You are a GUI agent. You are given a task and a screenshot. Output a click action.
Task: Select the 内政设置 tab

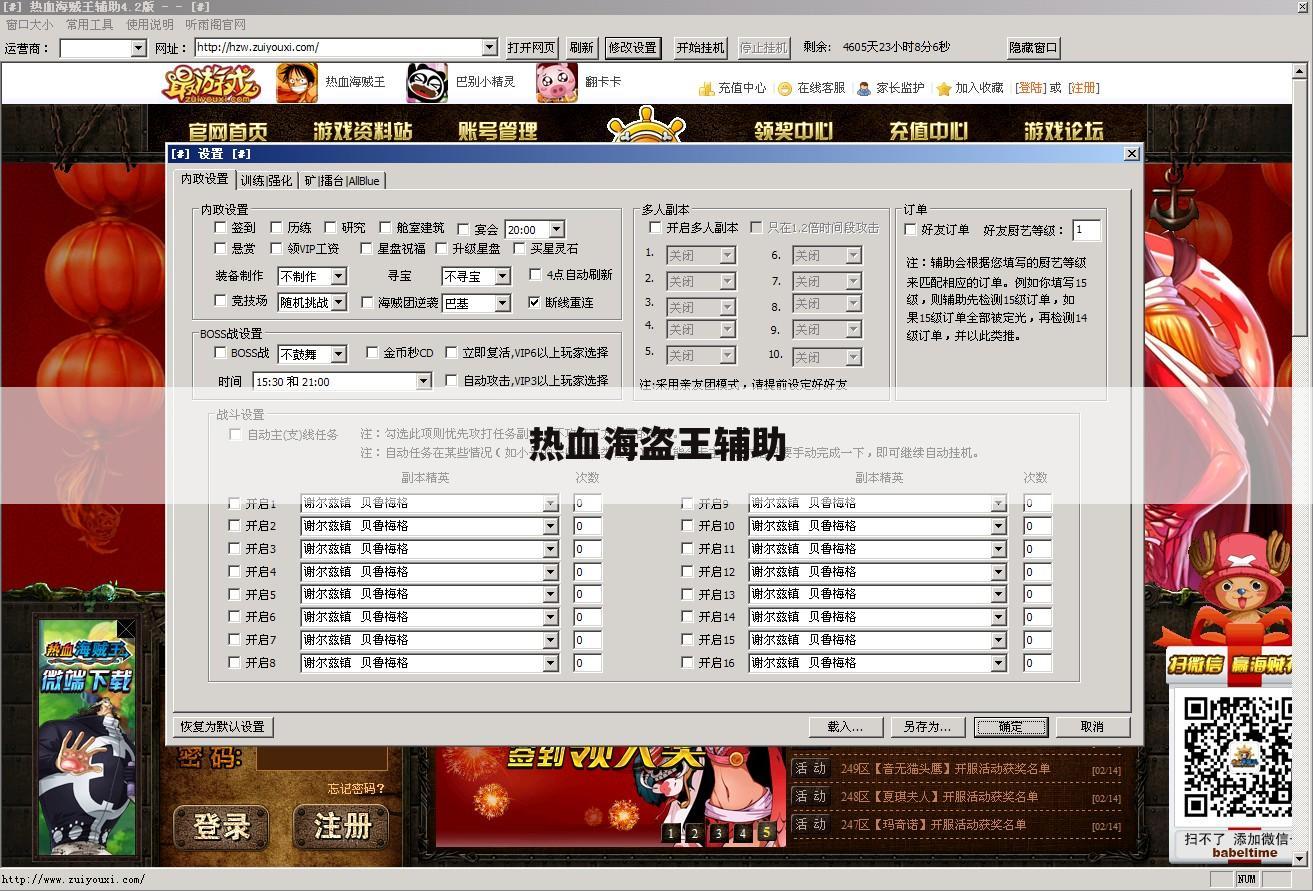(205, 179)
